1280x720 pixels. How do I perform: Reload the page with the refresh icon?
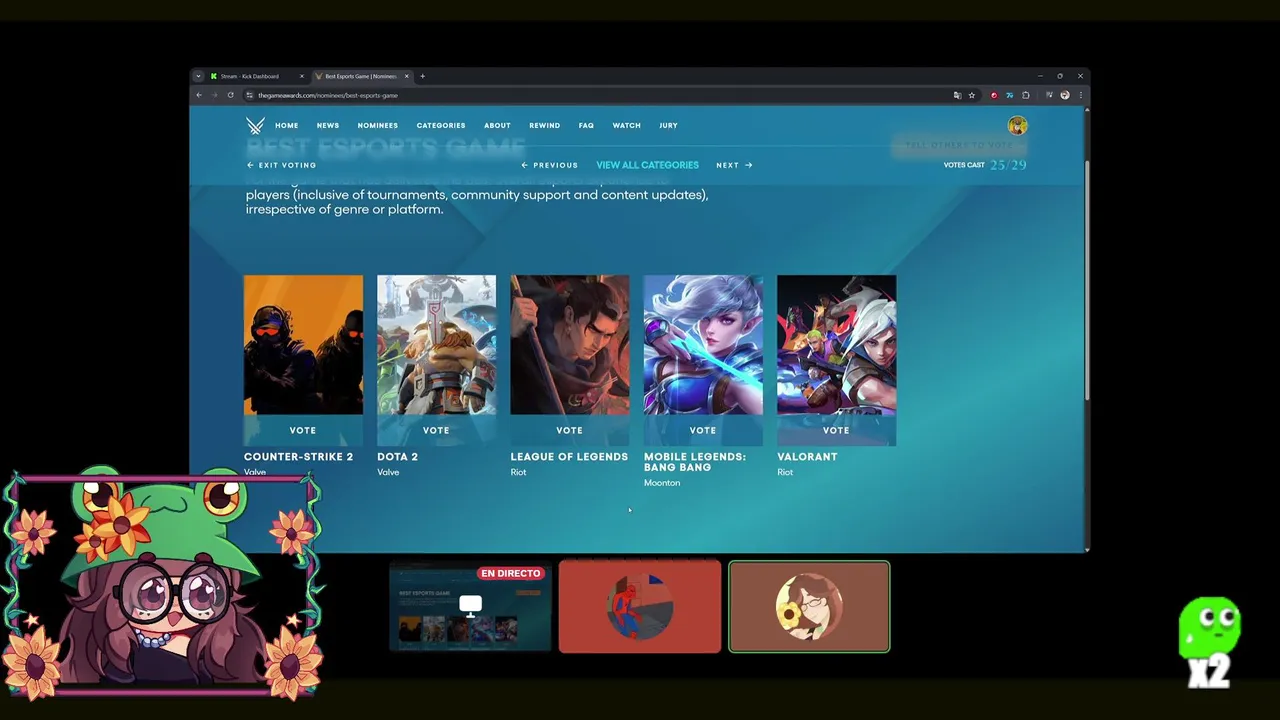pos(230,95)
